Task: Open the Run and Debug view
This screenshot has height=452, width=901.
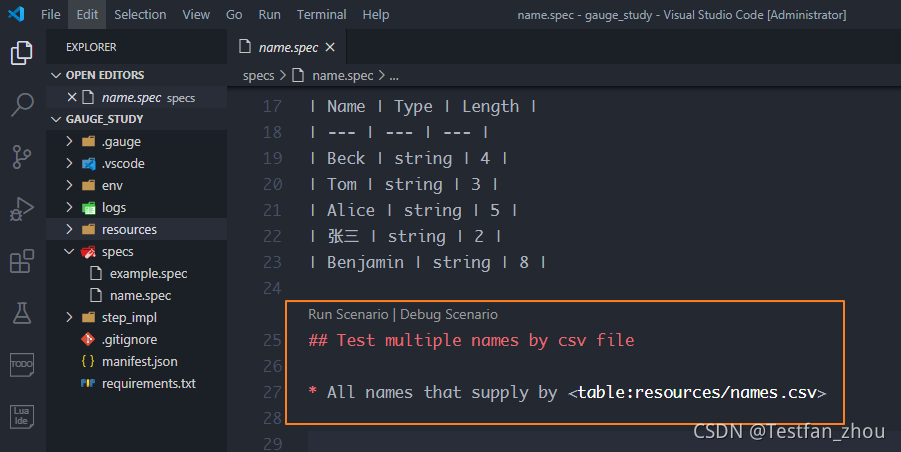Action: 22,209
